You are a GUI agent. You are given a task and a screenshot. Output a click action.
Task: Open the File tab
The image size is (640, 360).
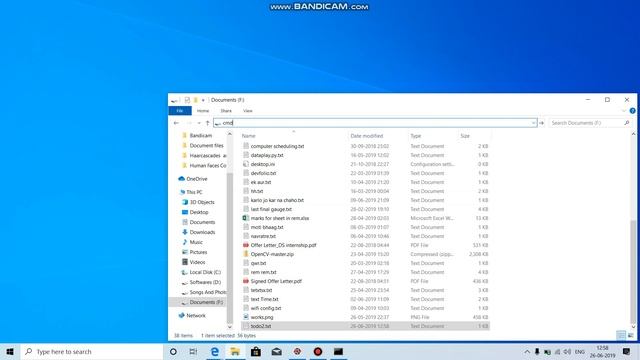(180, 111)
